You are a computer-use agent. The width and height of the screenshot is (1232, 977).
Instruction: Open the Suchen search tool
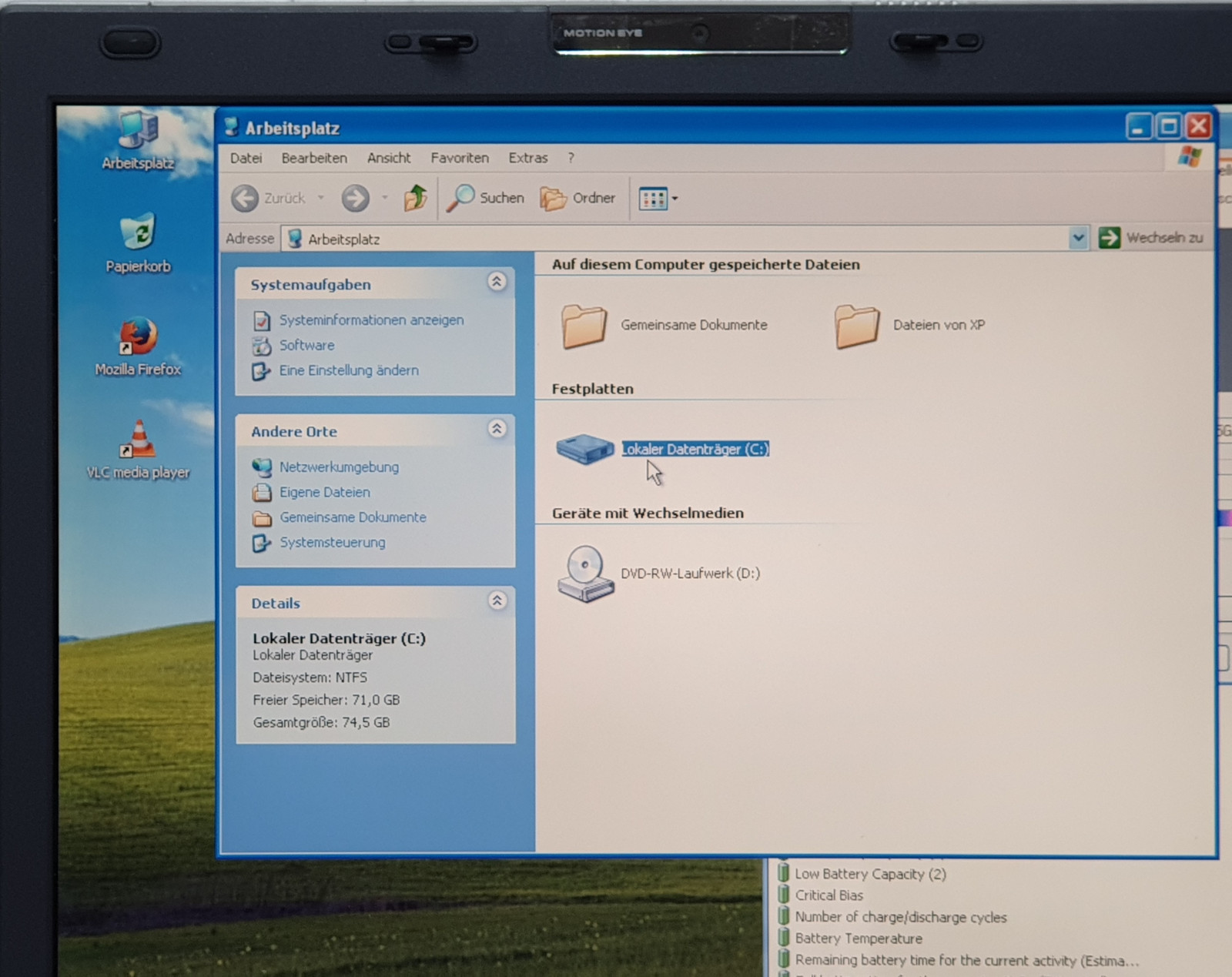486,199
